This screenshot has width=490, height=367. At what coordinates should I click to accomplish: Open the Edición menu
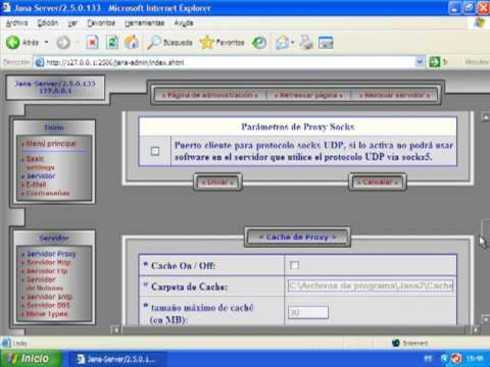48,23
